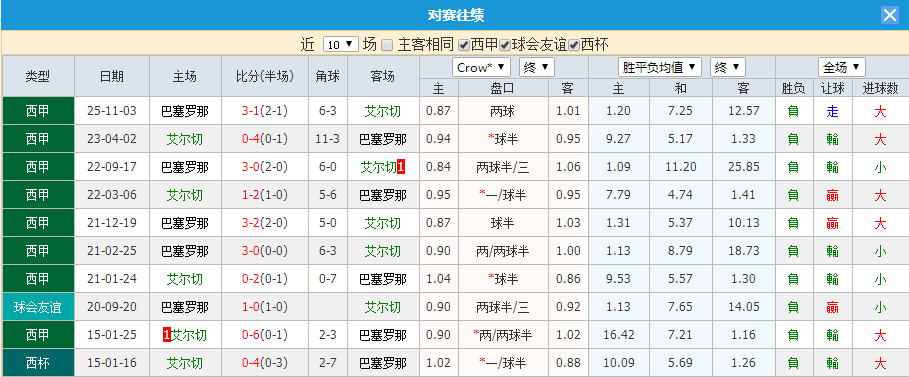Click red card badge beside 艾尔切 in 22-09-17 row
Screen dimensions: 909x377
point(401,167)
